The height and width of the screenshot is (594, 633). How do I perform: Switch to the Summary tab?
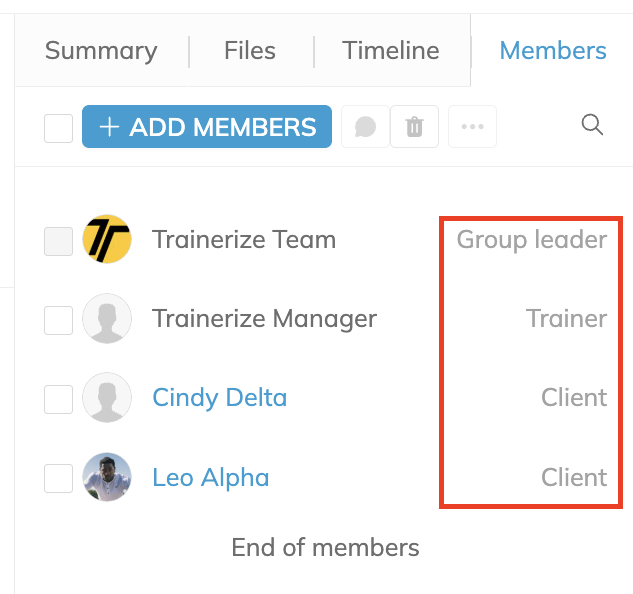click(101, 51)
